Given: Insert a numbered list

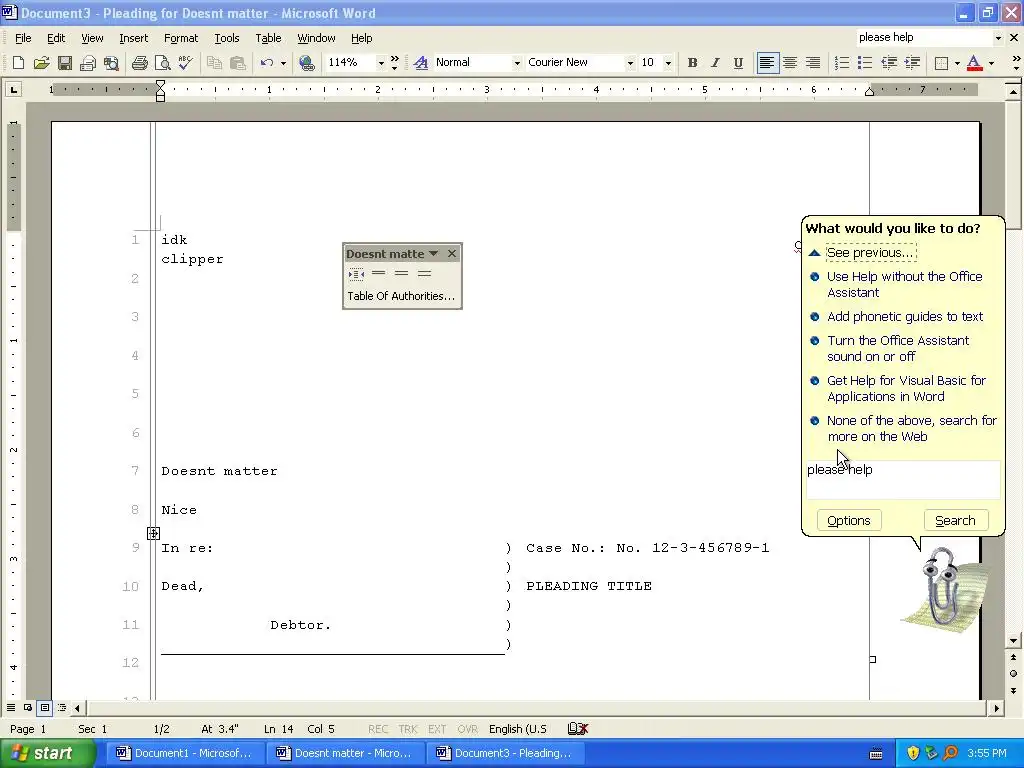Looking at the screenshot, I should click(842, 63).
